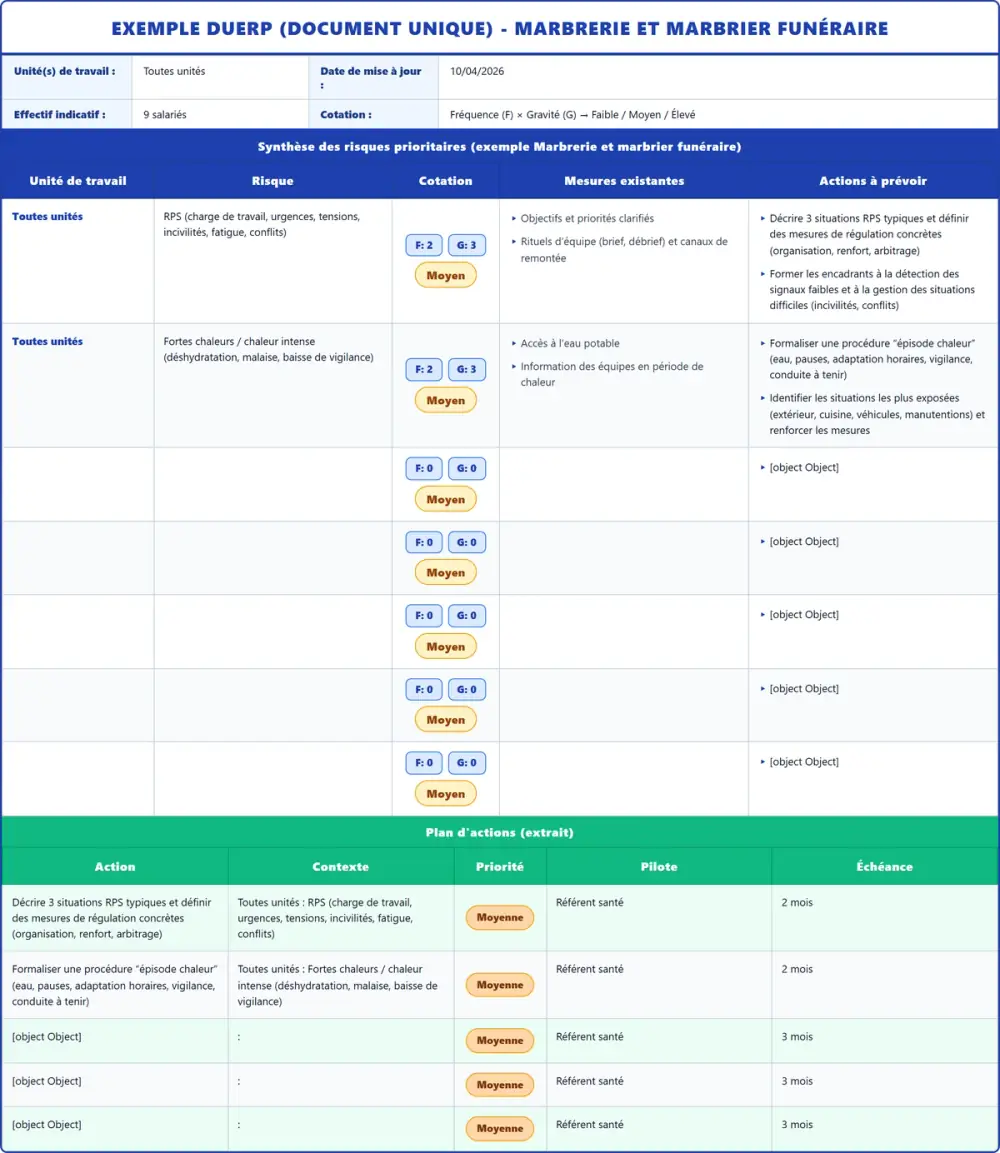This screenshot has height=1153, width=1000.
Task: Click the 'Rituels d'équipe (brief, débrief)' bullet
Action: [624, 249]
